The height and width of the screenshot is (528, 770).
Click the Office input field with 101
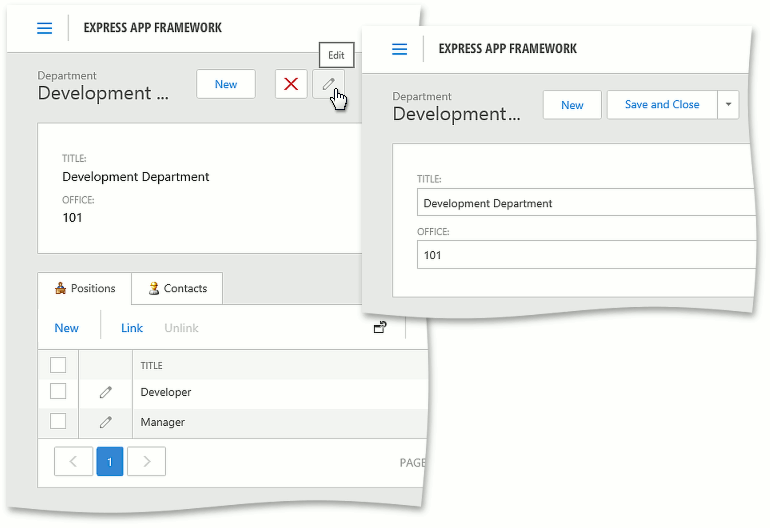tap(585, 255)
